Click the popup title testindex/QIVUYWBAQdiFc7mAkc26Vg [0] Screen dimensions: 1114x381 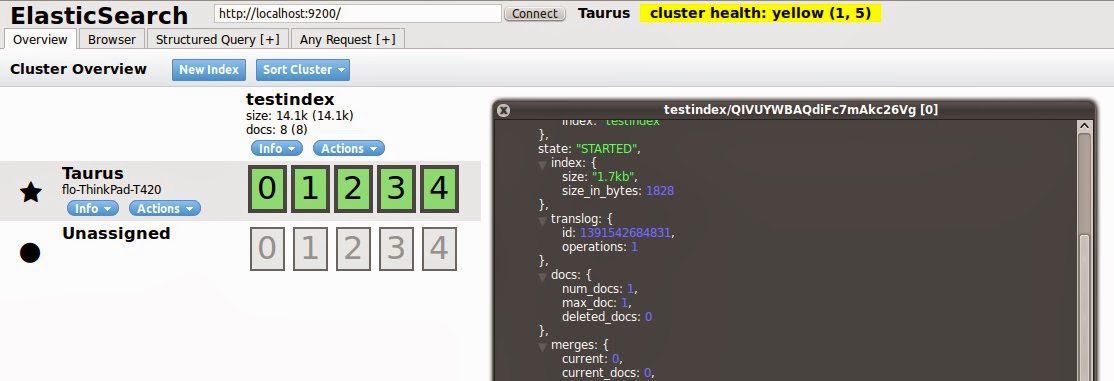tap(801, 109)
